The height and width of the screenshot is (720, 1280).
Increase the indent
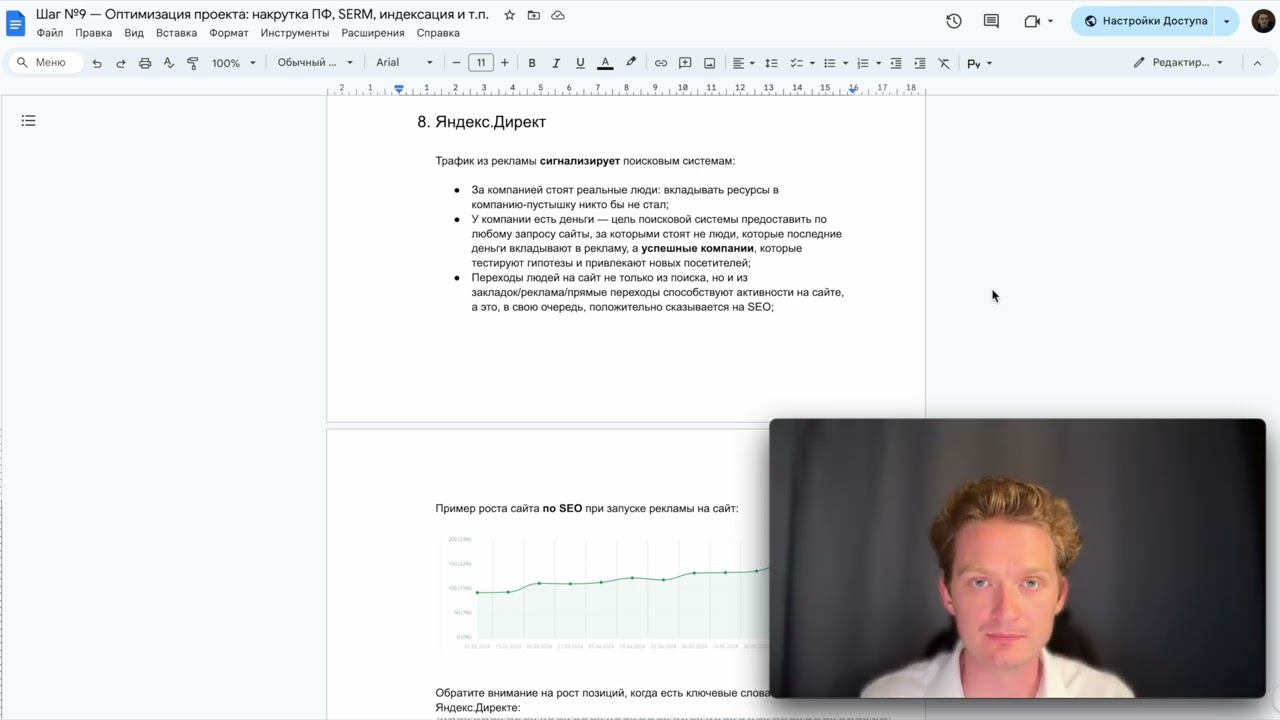coord(920,63)
